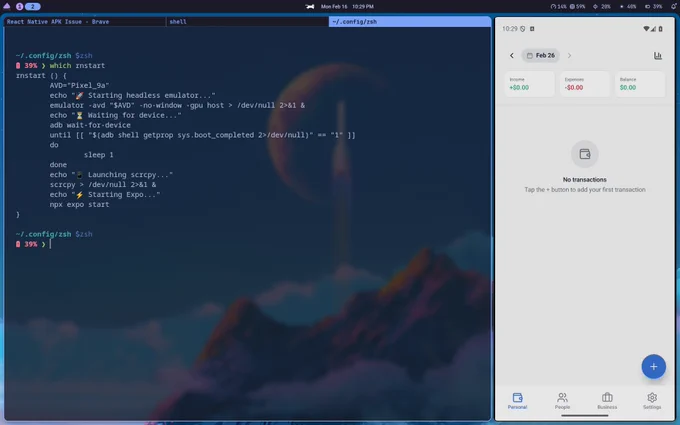Image resolution: width=680 pixels, height=425 pixels.
Task: Click the triangle launcher icon at top left
Action: point(7,6)
